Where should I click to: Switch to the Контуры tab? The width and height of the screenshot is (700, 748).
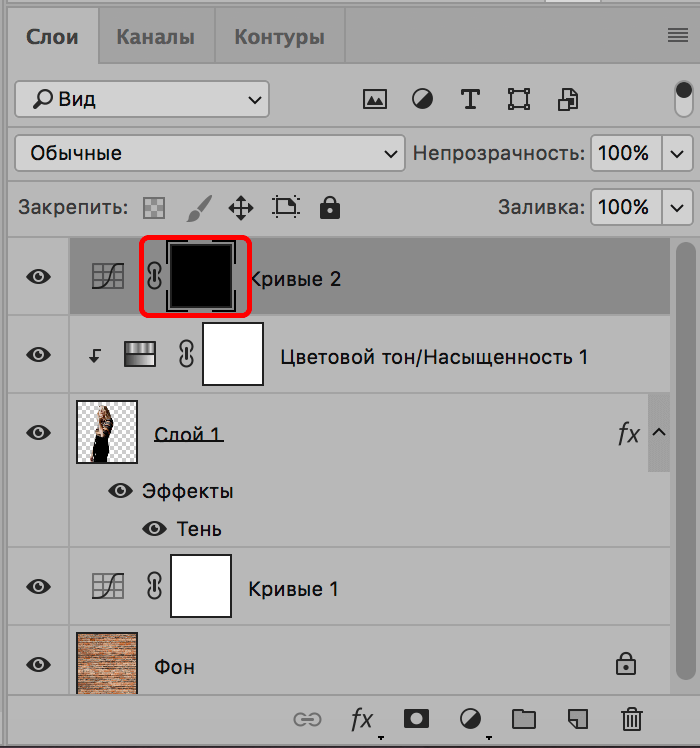click(279, 38)
